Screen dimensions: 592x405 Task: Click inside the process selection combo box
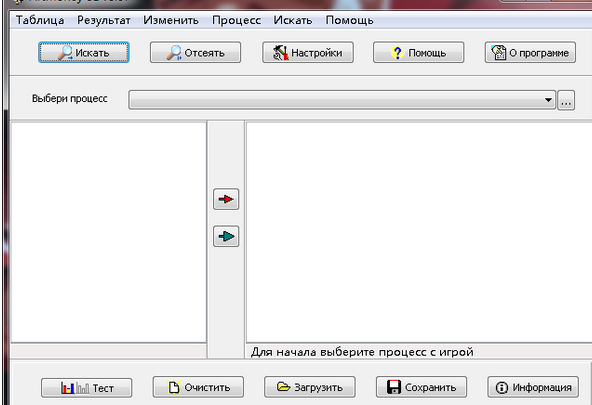click(342, 100)
